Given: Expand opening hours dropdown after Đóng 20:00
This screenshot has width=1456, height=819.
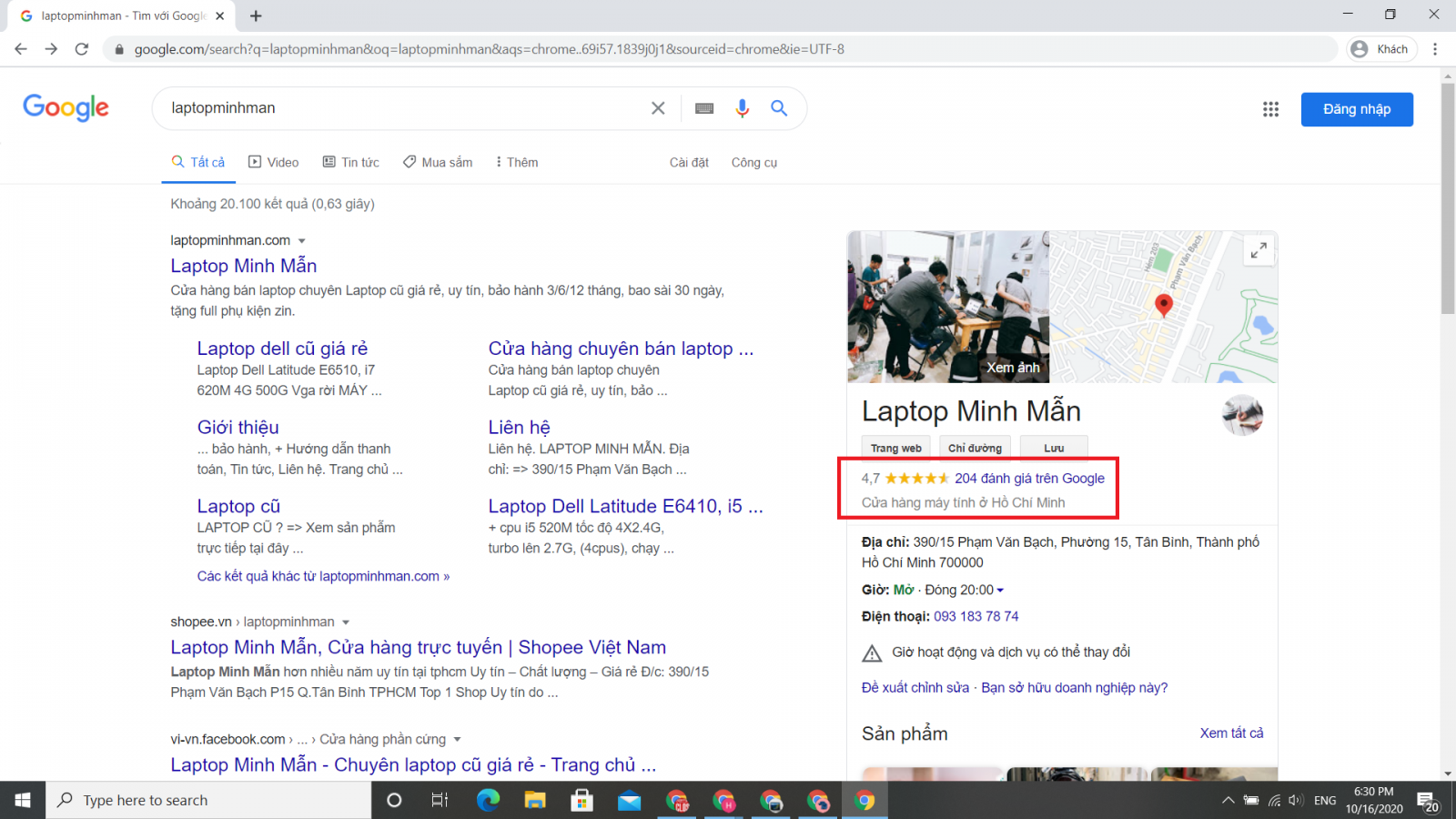Looking at the screenshot, I should pyautogui.click(x=1000, y=591).
